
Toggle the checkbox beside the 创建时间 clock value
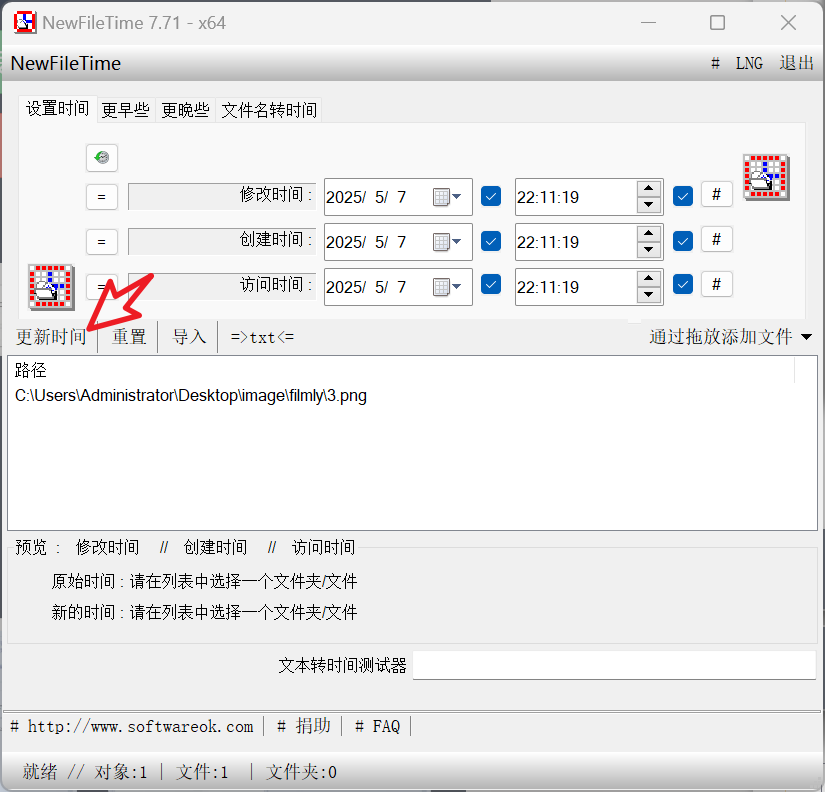[682, 239]
